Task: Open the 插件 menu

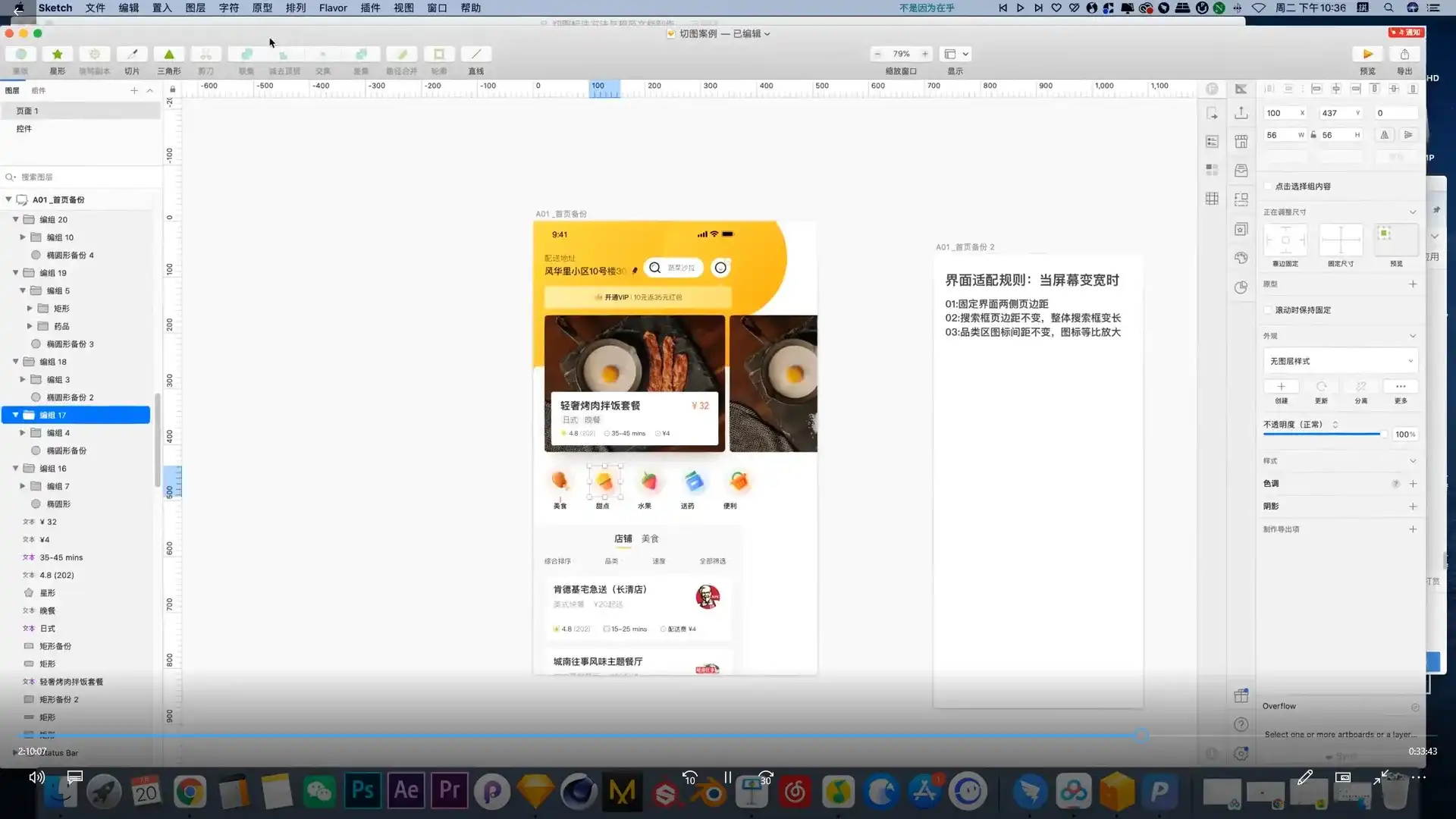Action: click(x=369, y=8)
